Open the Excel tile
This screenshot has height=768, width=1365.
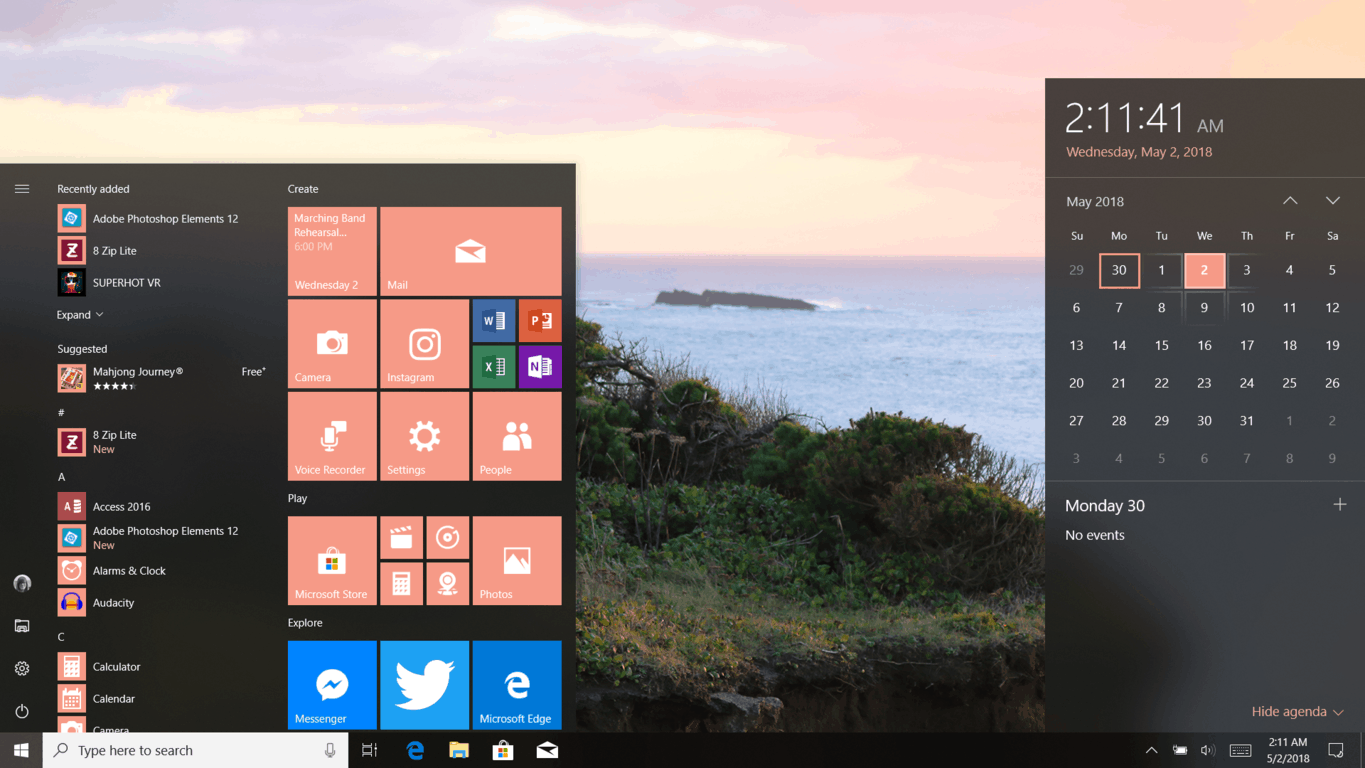[x=494, y=367]
